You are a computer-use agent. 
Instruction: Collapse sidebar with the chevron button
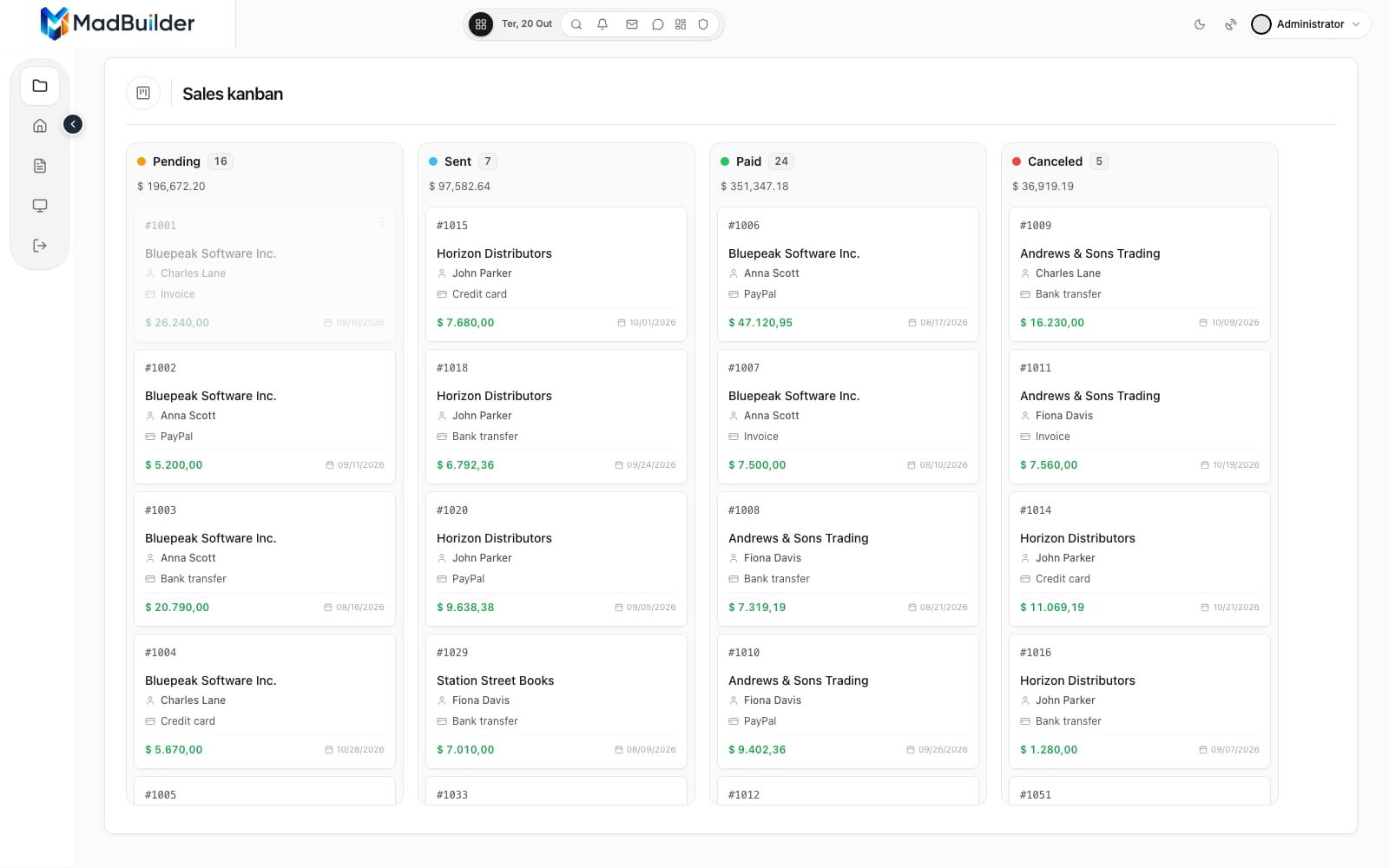(x=73, y=125)
